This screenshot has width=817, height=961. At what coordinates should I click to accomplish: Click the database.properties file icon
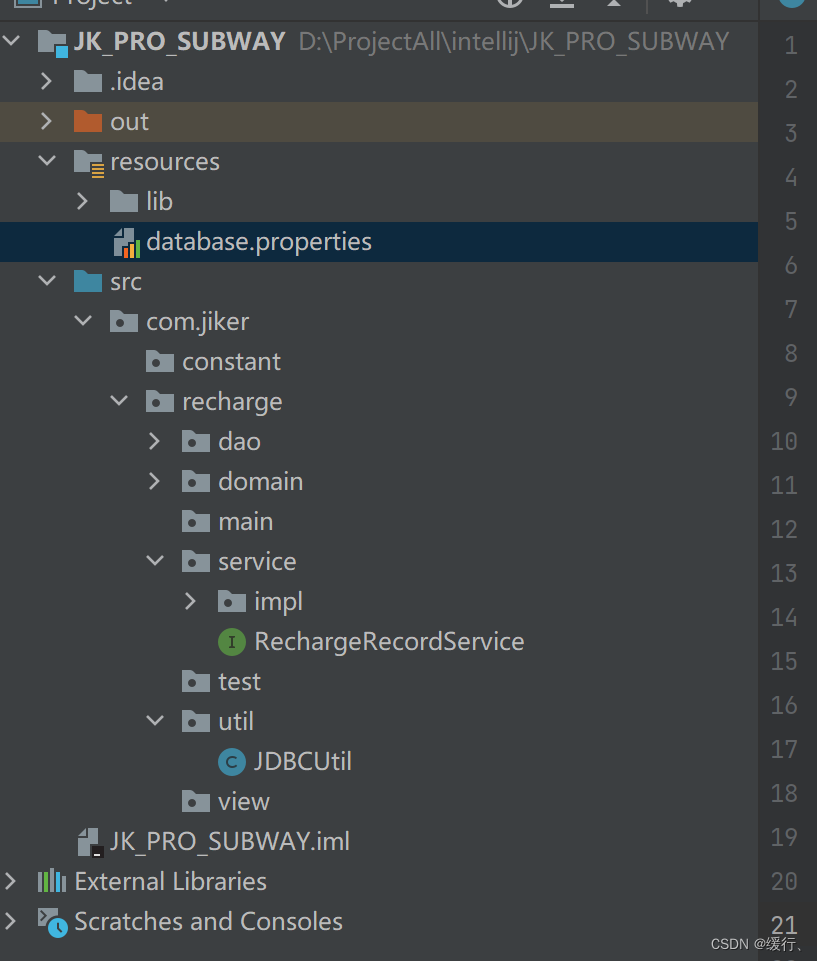(x=124, y=241)
